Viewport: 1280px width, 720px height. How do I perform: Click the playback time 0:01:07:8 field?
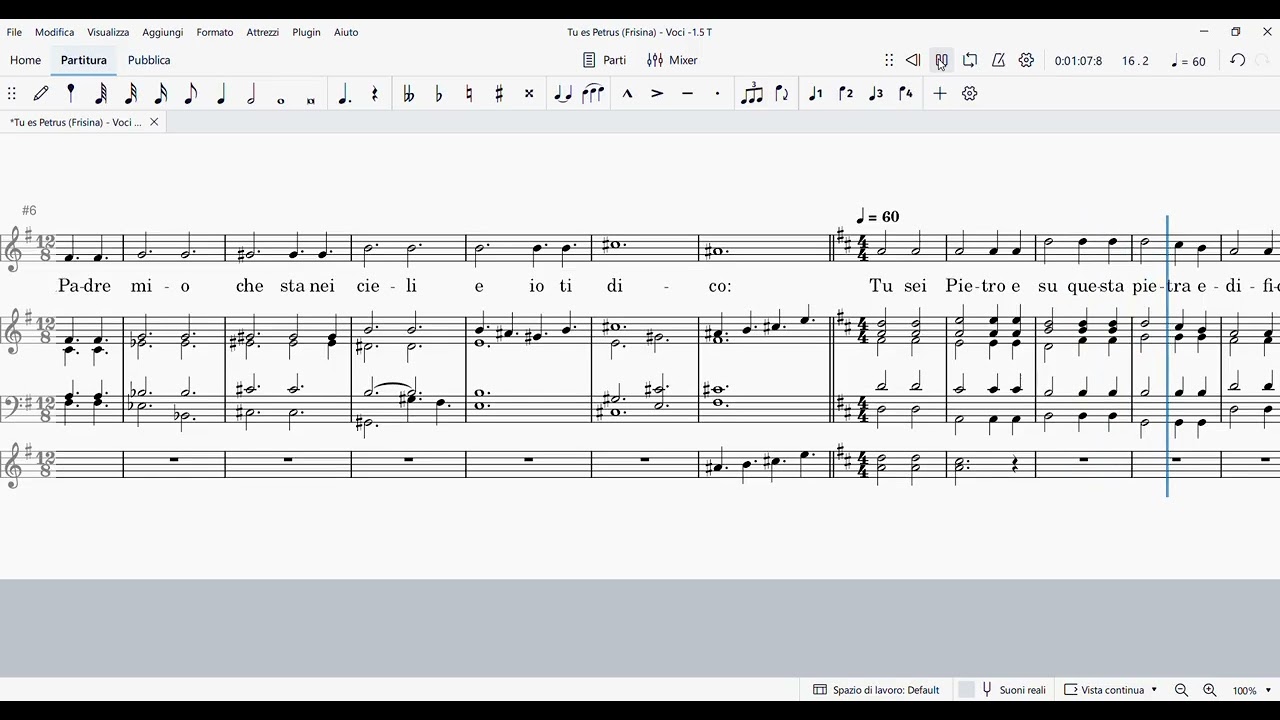[1078, 61]
